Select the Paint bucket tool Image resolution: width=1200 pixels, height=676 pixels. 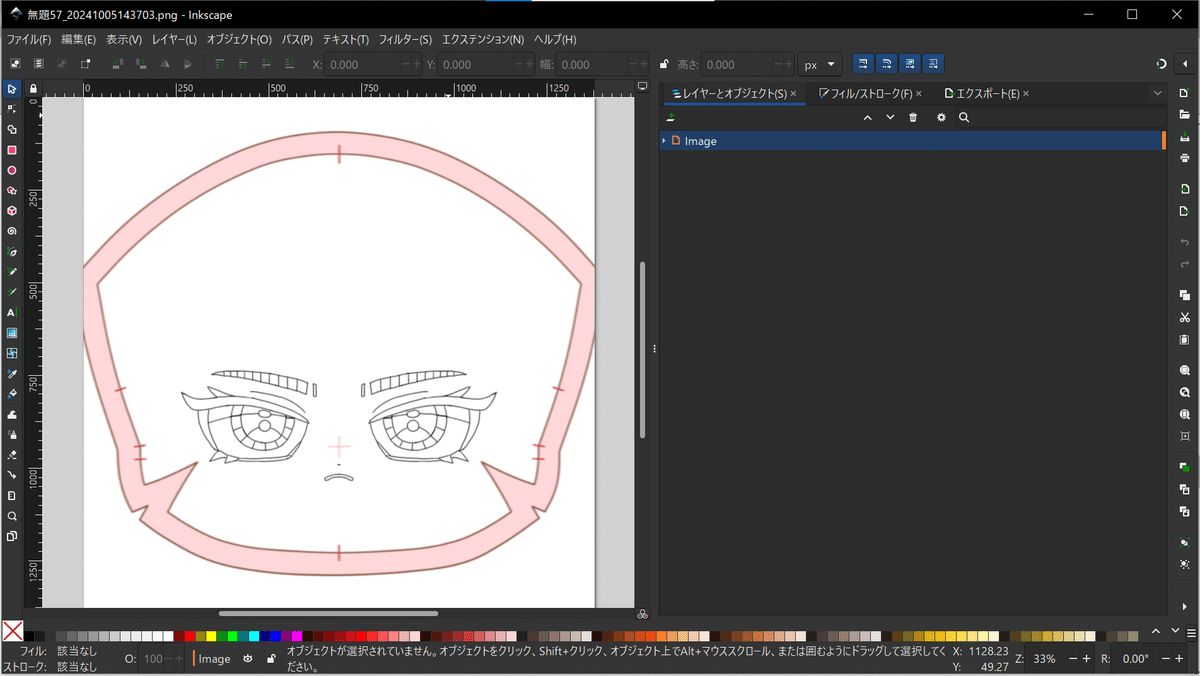12,394
